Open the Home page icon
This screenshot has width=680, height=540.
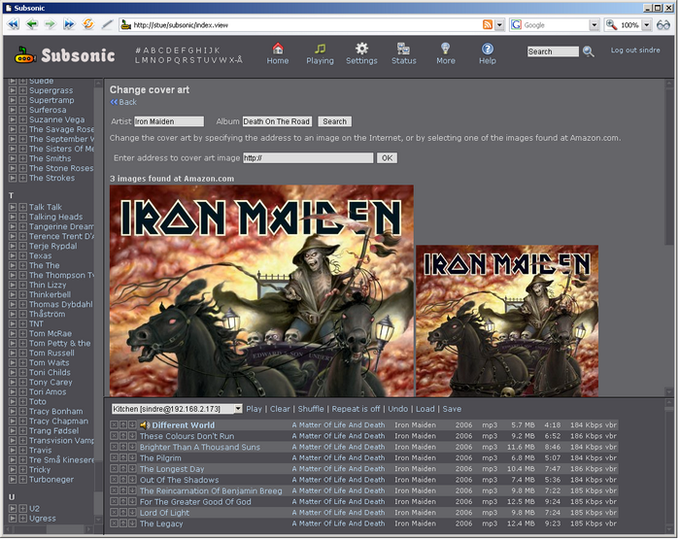(x=277, y=48)
